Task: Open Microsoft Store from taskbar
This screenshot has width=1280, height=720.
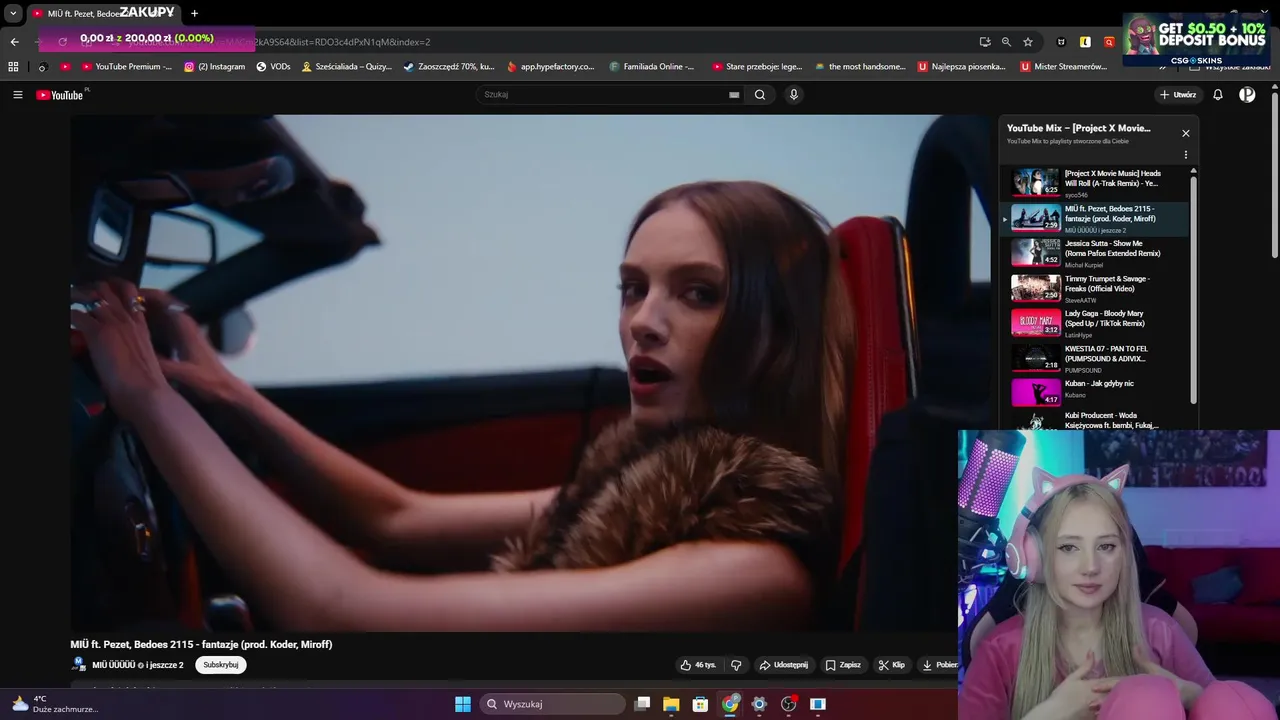Action: click(x=700, y=704)
